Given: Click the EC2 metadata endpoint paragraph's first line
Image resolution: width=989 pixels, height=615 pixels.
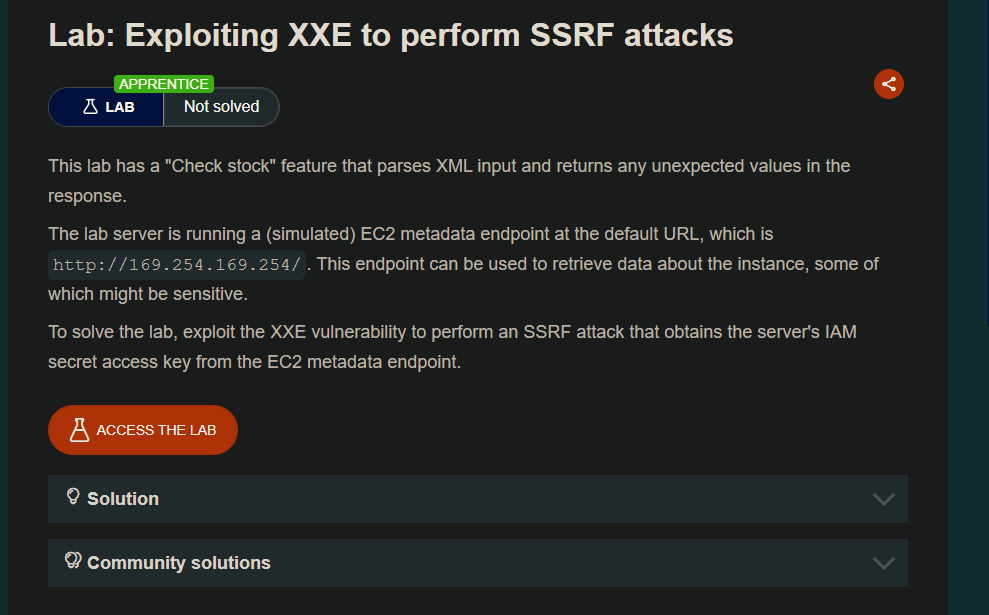Looking at the screenshot, I should coord(410,234).
